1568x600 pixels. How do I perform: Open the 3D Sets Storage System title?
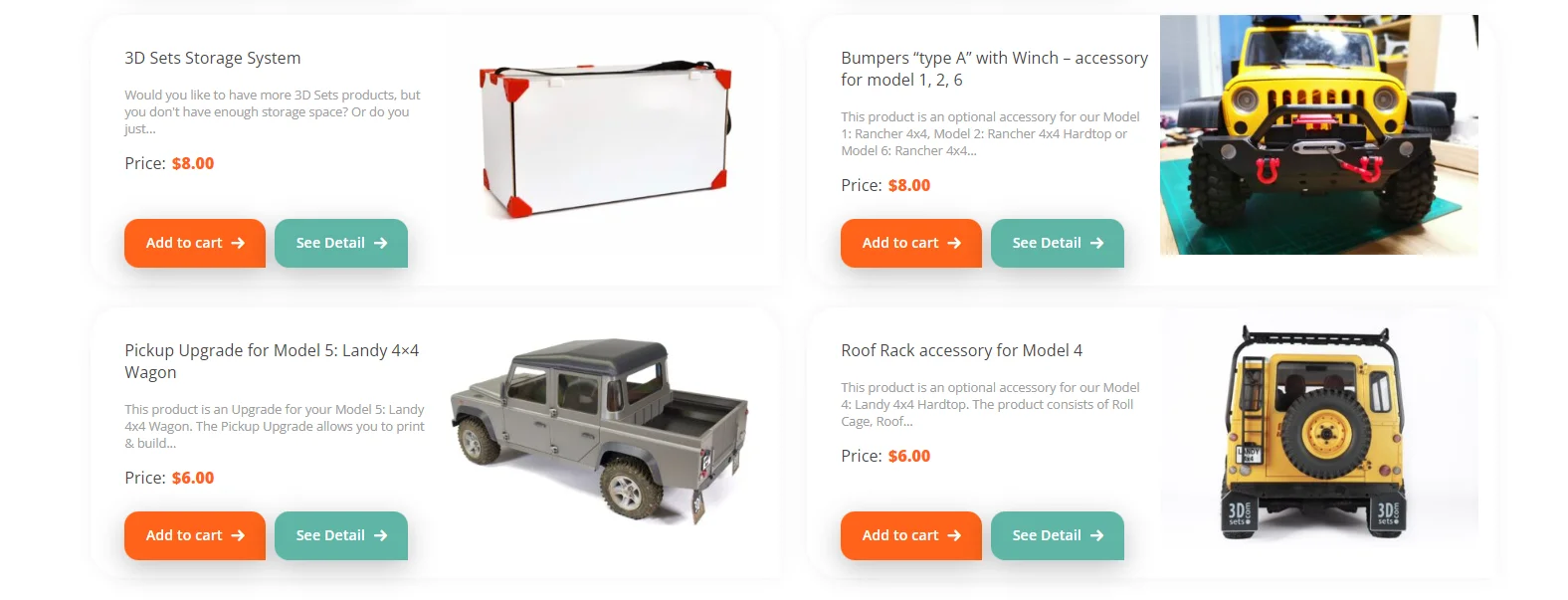pyautogui.click(x=213, y=58)
